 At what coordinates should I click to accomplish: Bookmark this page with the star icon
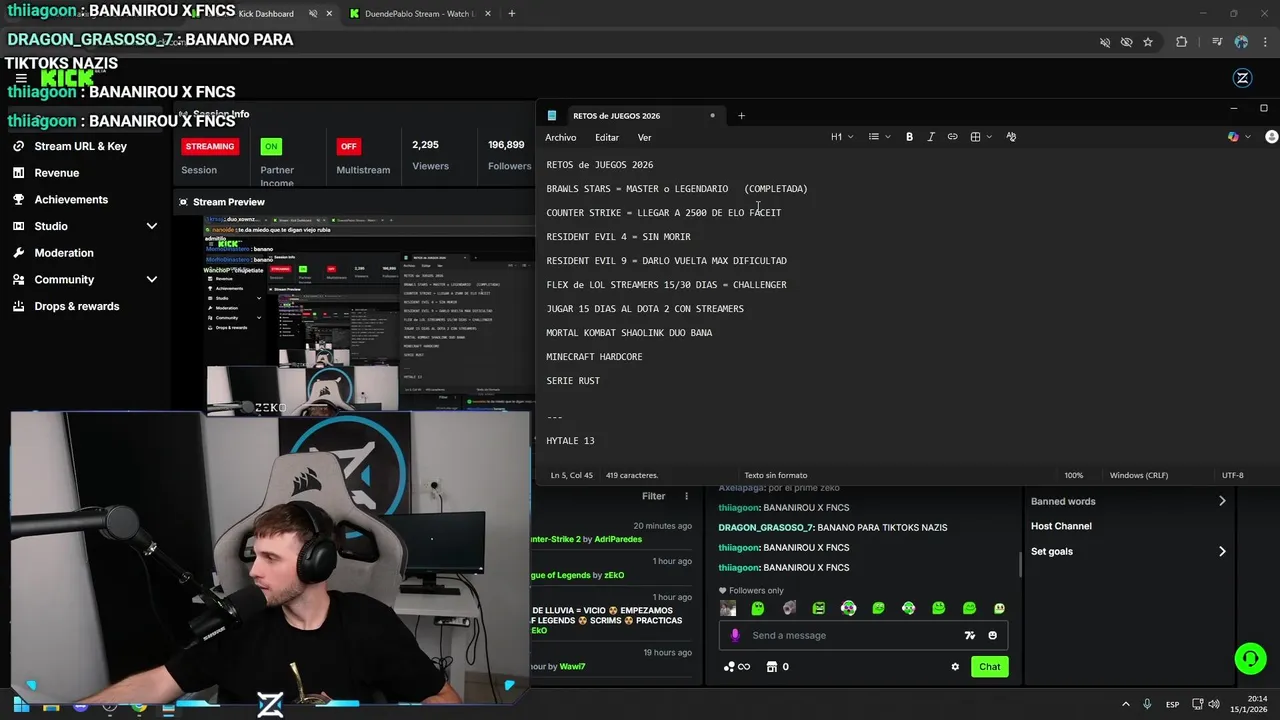click(1148, 42)
